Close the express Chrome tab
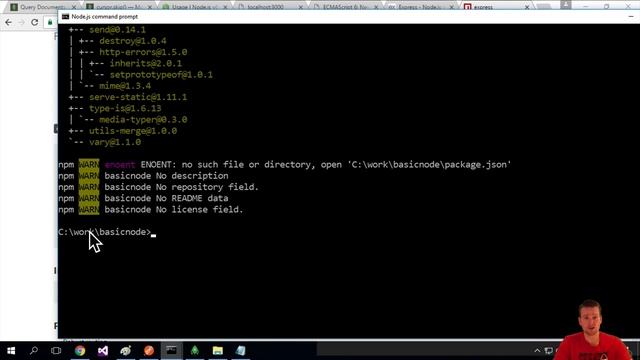Image resolution: width=640 pixels, height=360 pixels. click(x=527, y=7)
